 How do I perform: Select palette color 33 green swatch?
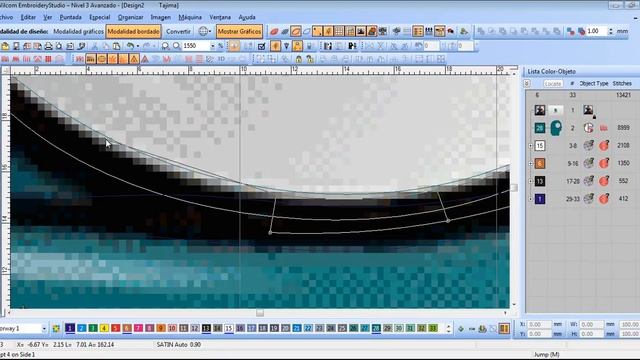433,328
